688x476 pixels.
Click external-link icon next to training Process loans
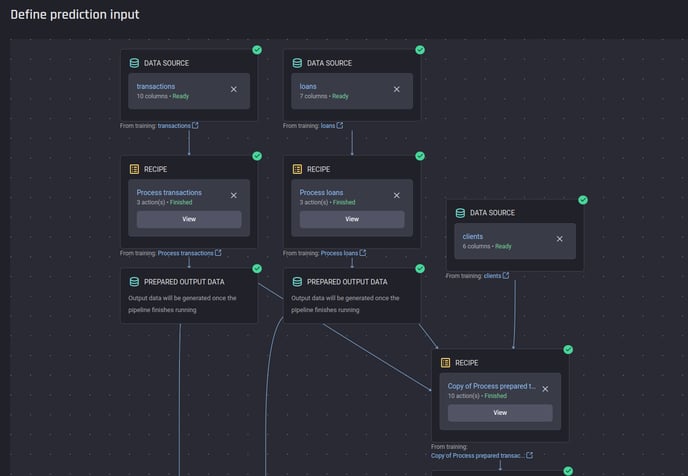(362, 253)
